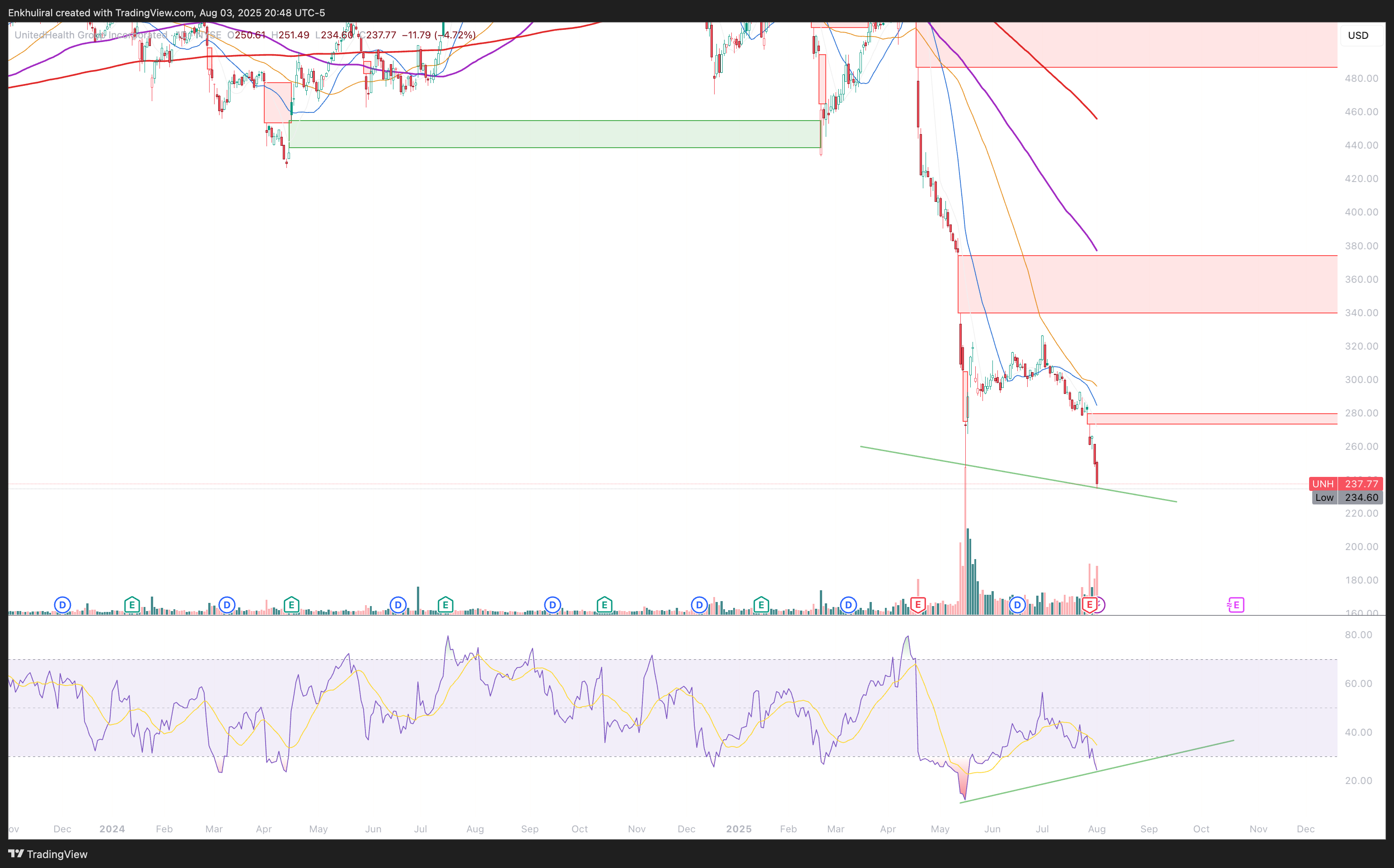The image size is (1394, 868).
Task: Click the 2025 label on the time axis
Action: click(739, 829)
